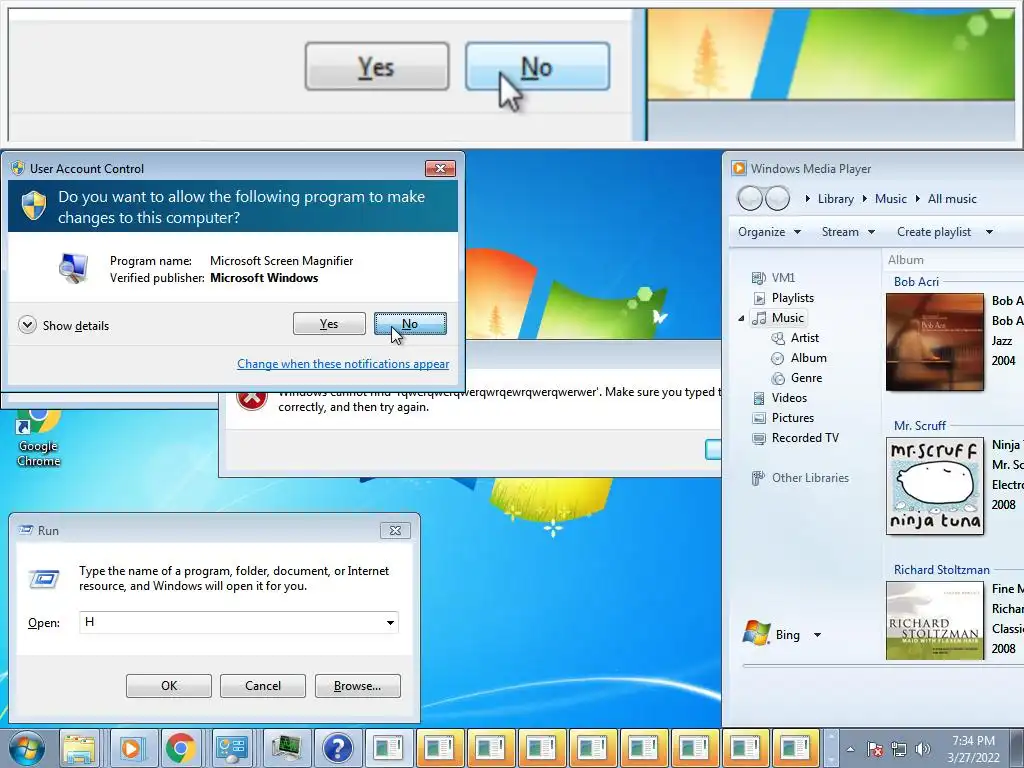Select Library in the Media Player breadcrumb
The image size is (1024, 768).
coord(835,199)
